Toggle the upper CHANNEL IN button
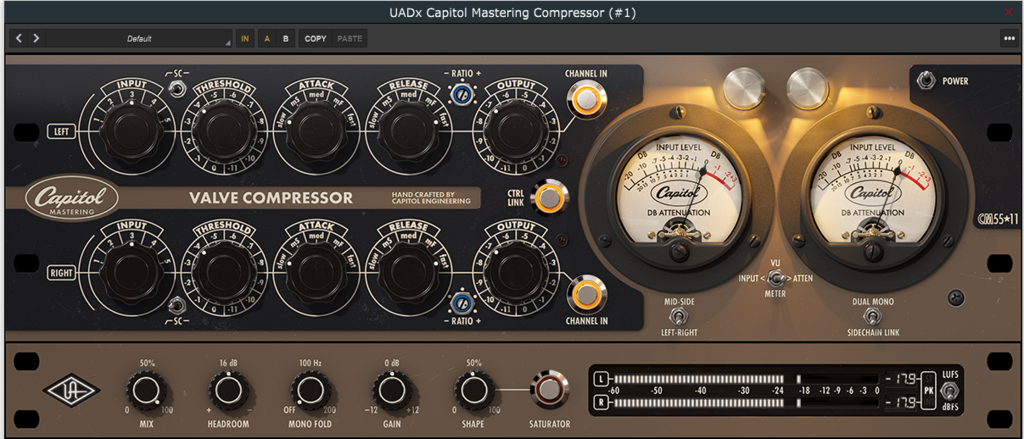This screenshot has height=439, width=1024. coord(586,101)
